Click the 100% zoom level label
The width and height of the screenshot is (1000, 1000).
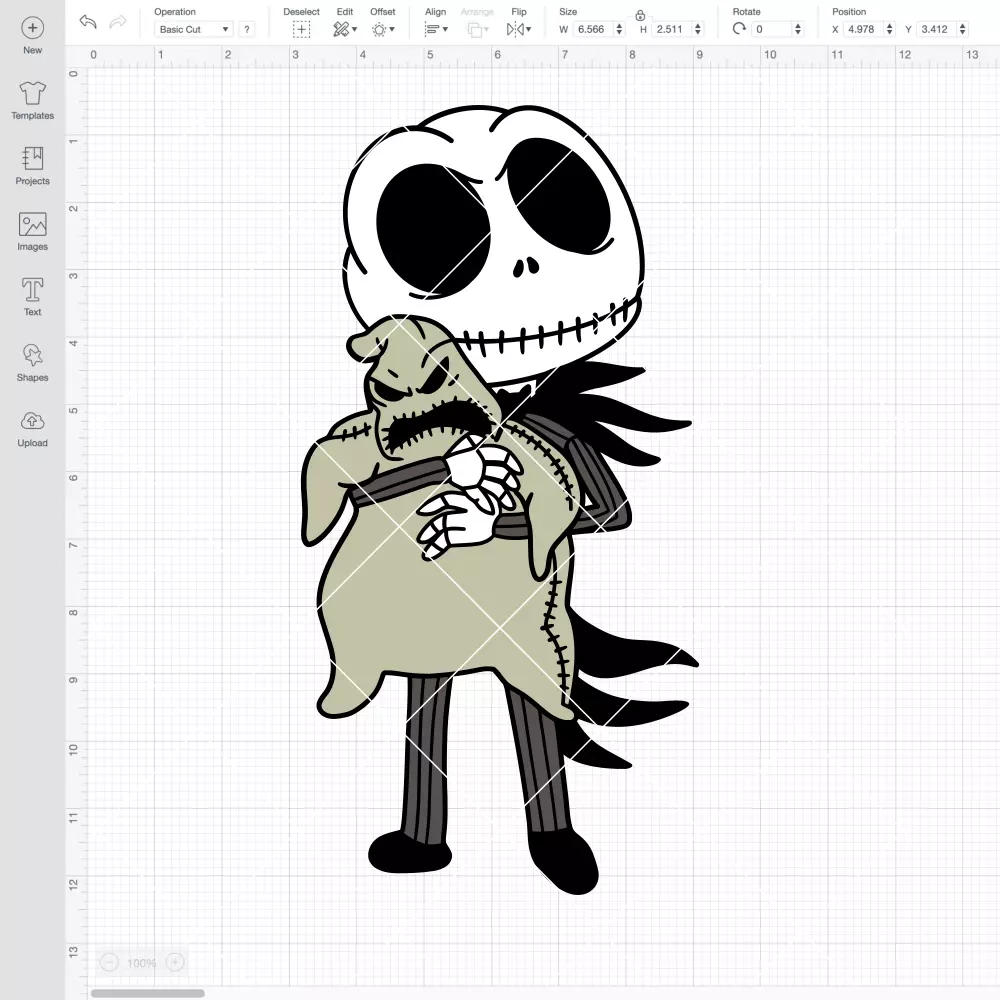tap(142, 963)
